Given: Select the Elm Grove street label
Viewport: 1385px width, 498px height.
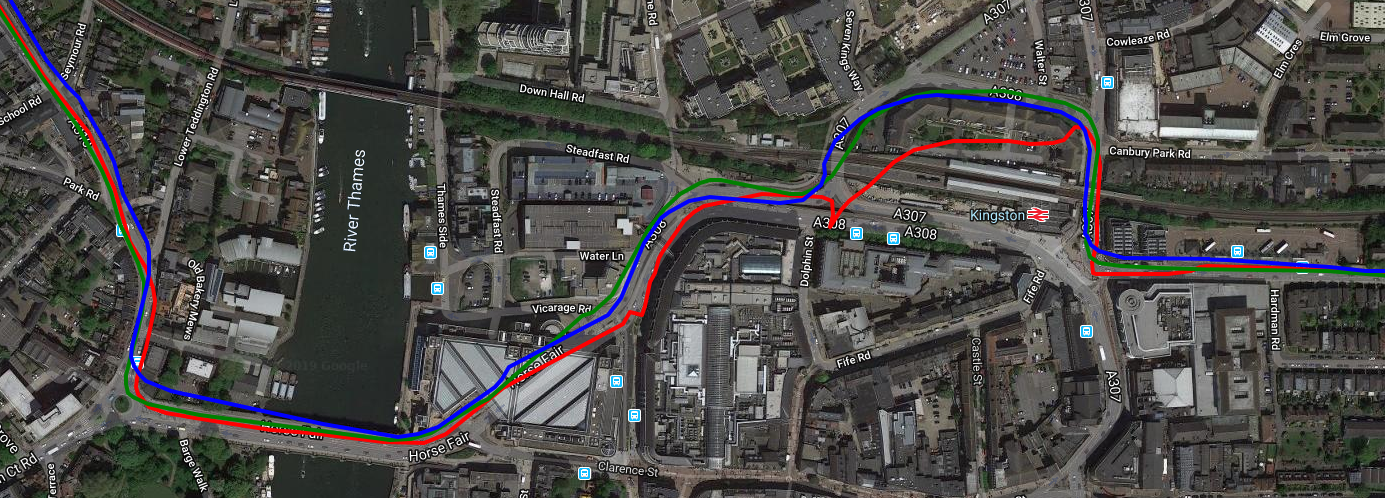Looking at the screenshot, I should (1345, 38).
